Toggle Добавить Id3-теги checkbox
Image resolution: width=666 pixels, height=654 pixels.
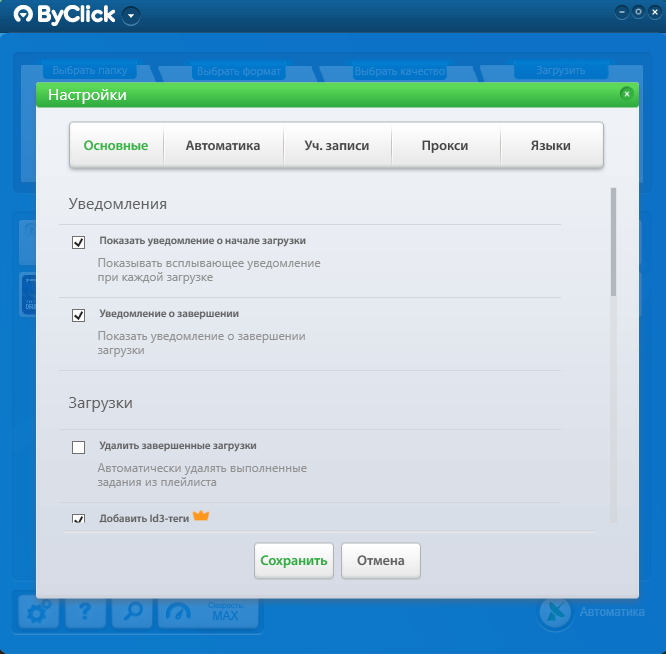78,519
